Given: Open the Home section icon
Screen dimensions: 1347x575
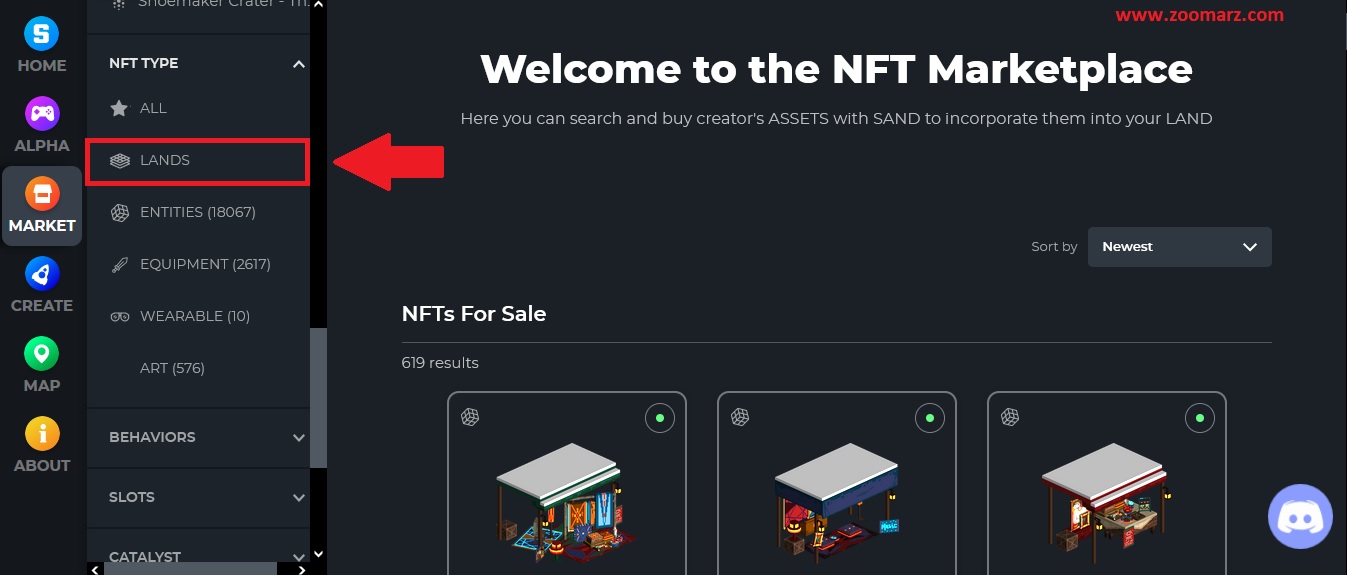Looking at the screenshot, I should [x=42, y=34].
